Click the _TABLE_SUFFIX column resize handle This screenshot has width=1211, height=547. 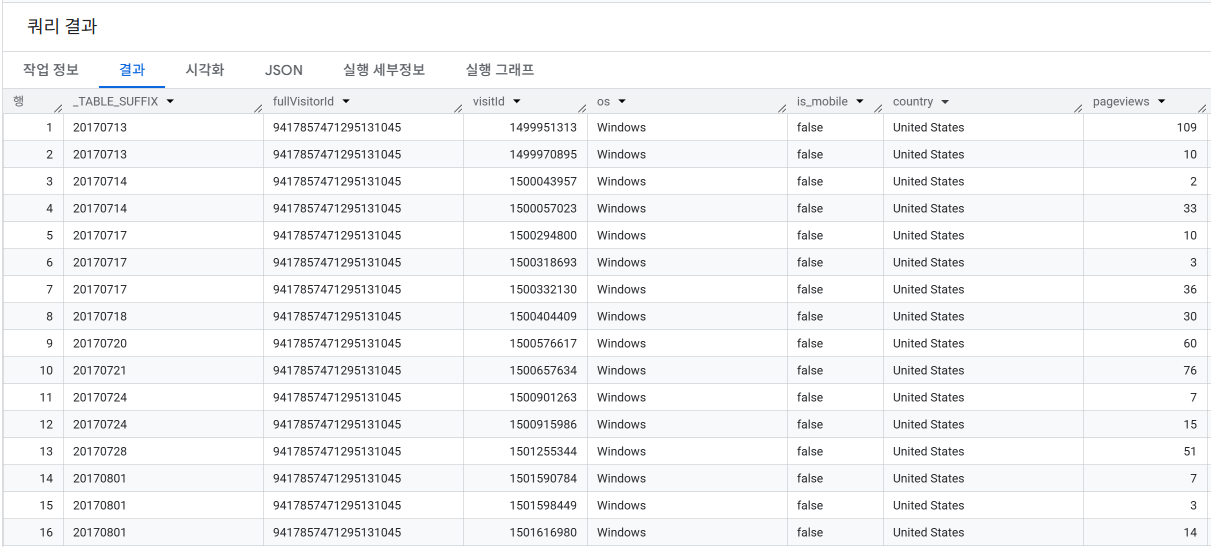click(x=257, y=108)
